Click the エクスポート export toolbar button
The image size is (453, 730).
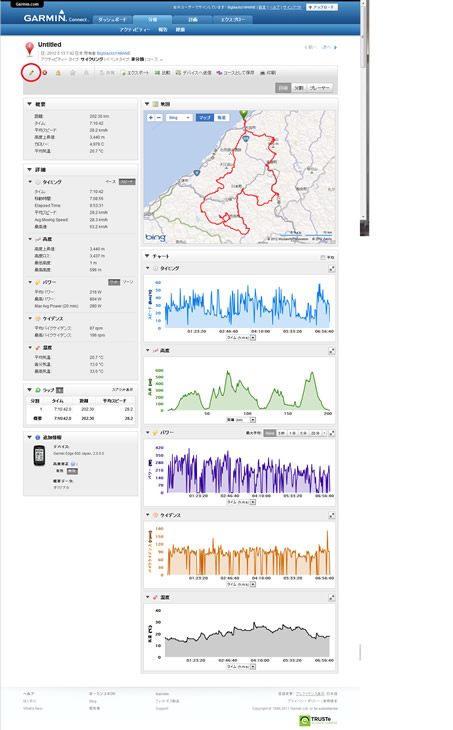coord(135,73)
